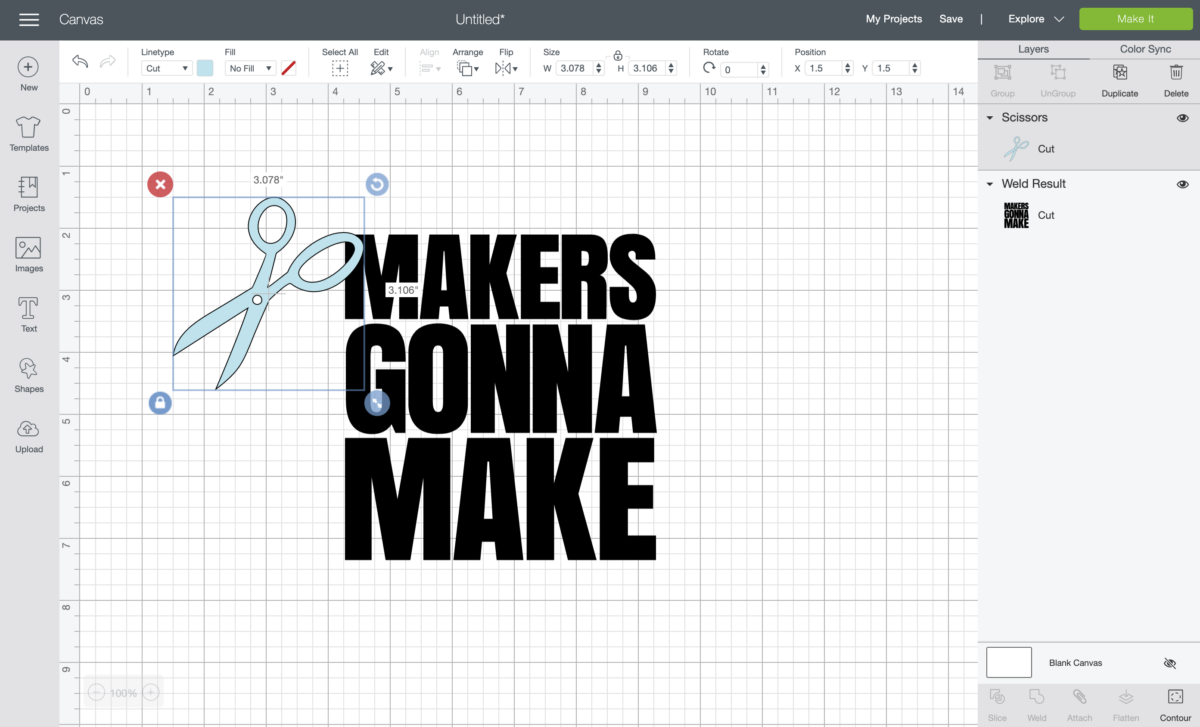Switch to the Color Sync tab
This screenshot has height=727, width=1200.
(x=1144, y=48)
